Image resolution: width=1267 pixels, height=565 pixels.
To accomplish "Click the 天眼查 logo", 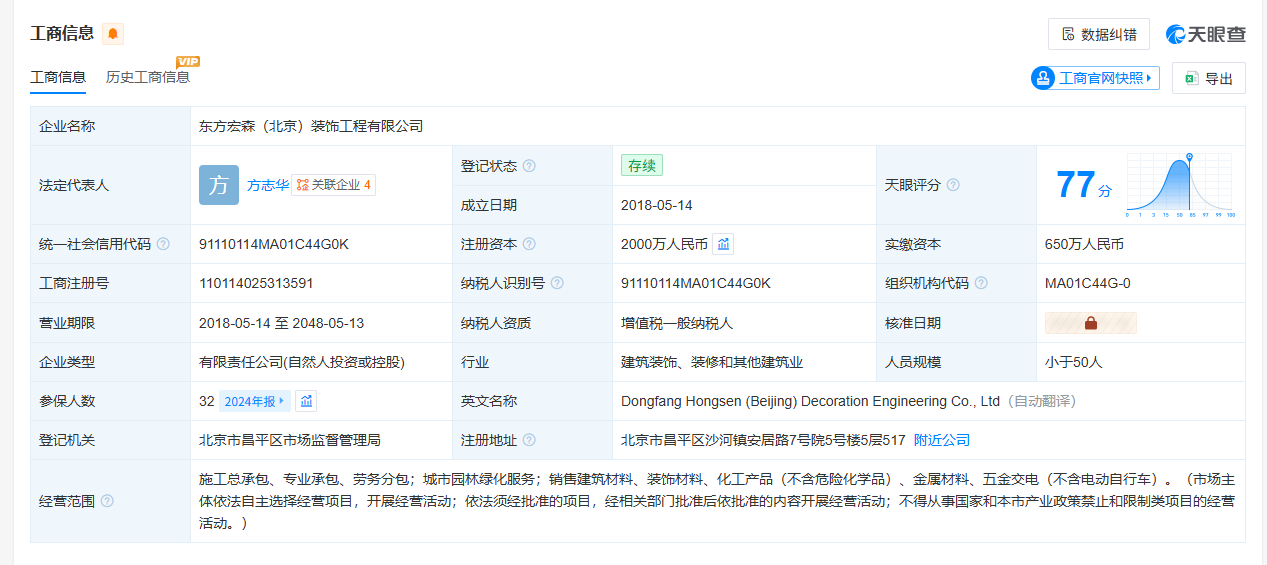I will coord(1206,34).
